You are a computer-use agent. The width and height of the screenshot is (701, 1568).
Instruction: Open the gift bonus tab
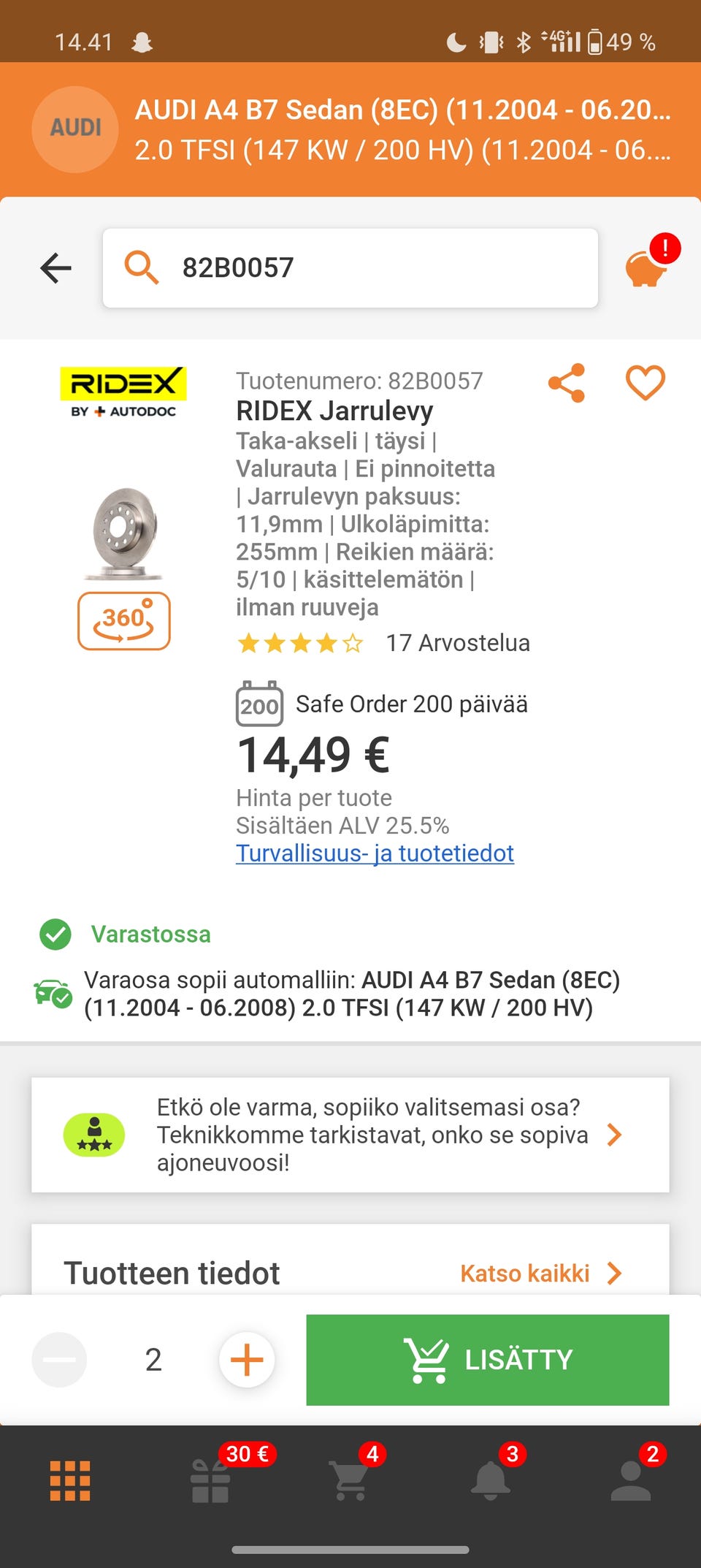point(210,1481)
